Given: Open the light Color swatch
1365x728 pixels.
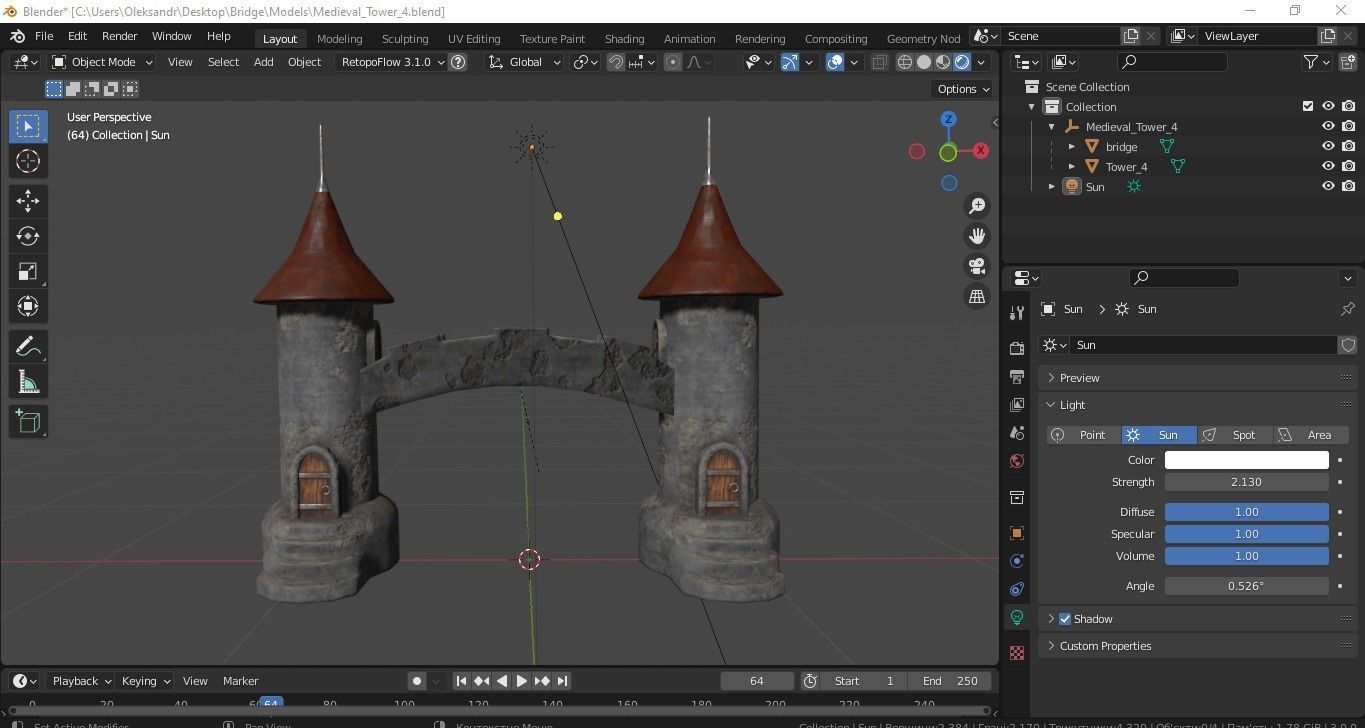Looking at the screenshot, I should [x=1246, y=460].
